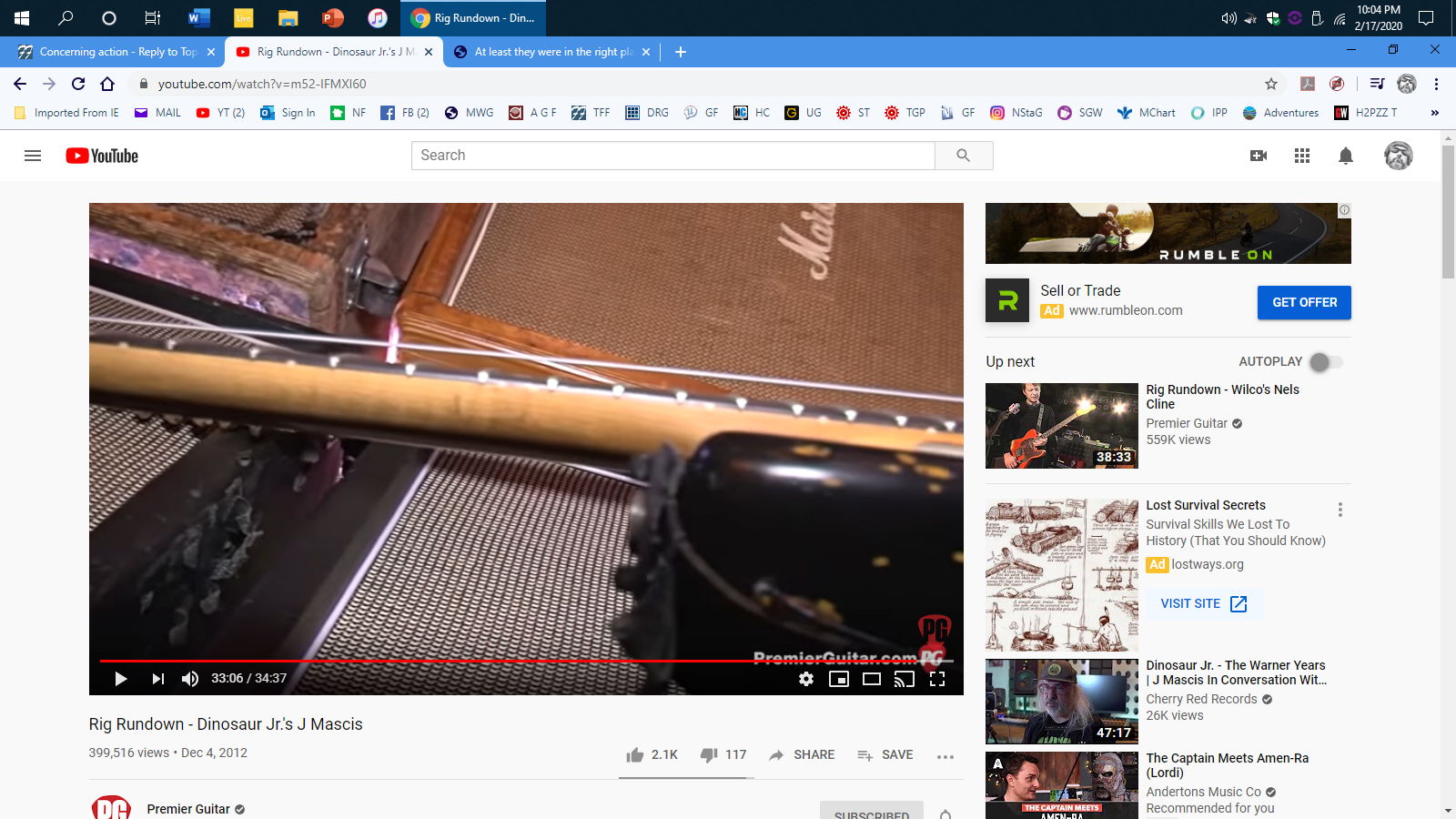
Task: Focus the YouTube search field
Action: coord(673,156)
